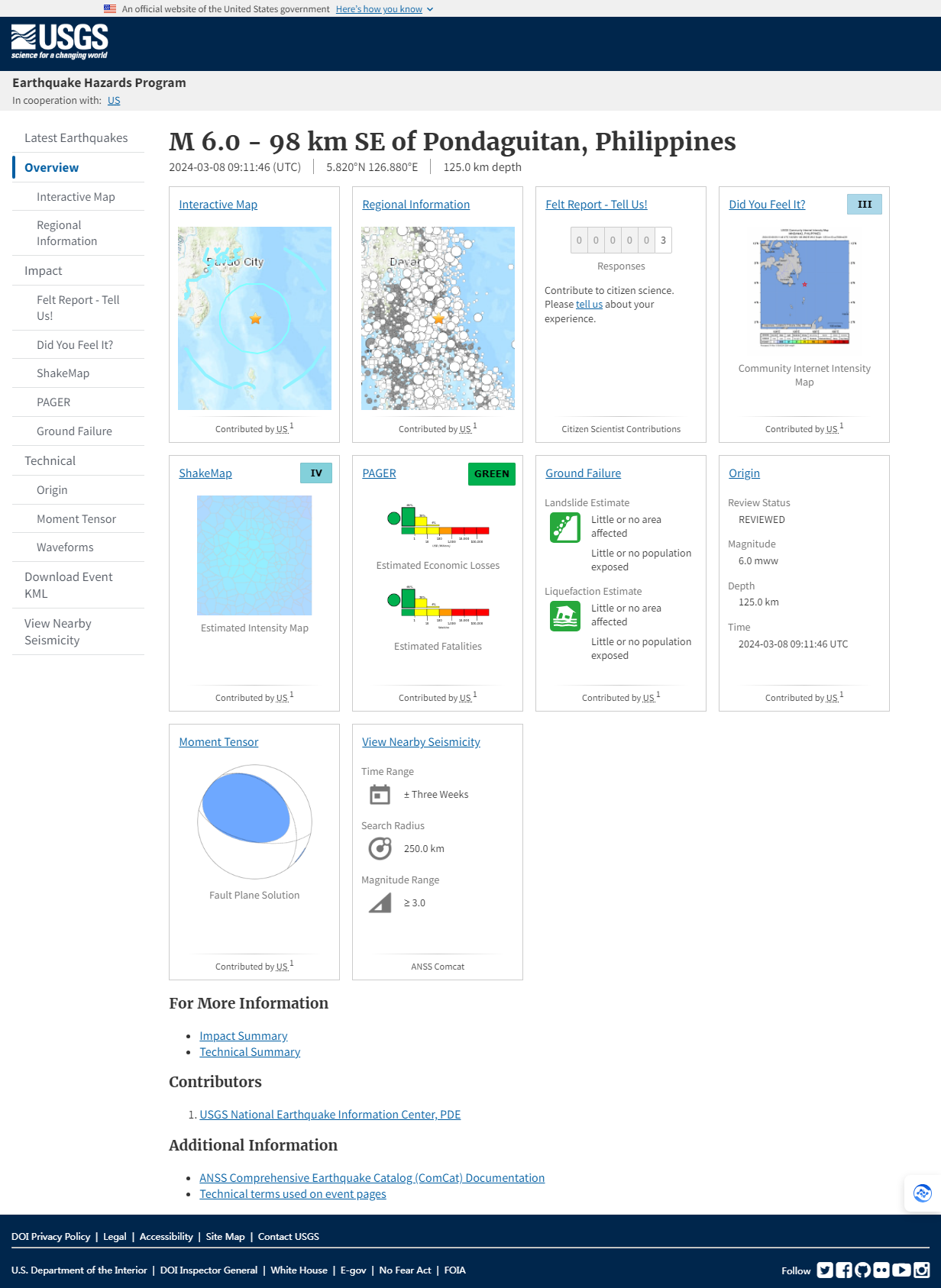The width and height of the screenshot is (941, 1288).
Task: Open the USGS GitHub footer icon
Action: point(862,1270)
